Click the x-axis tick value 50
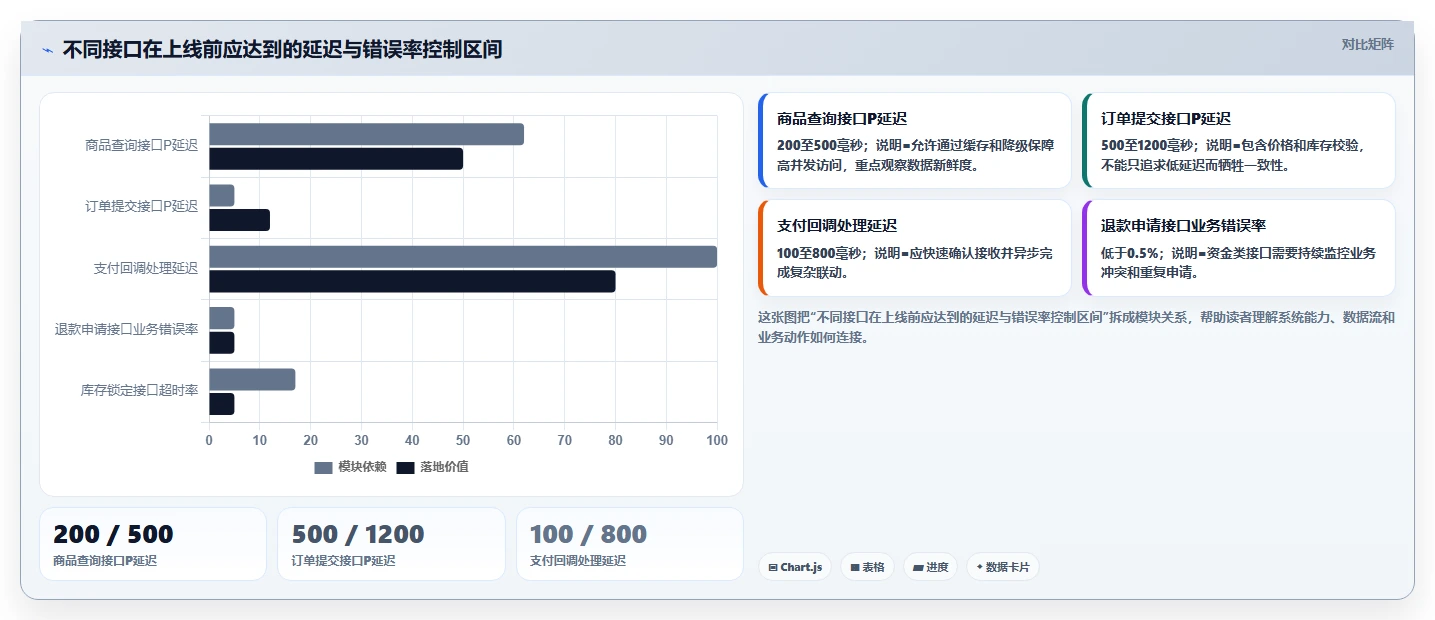 [x=463, y=440]
